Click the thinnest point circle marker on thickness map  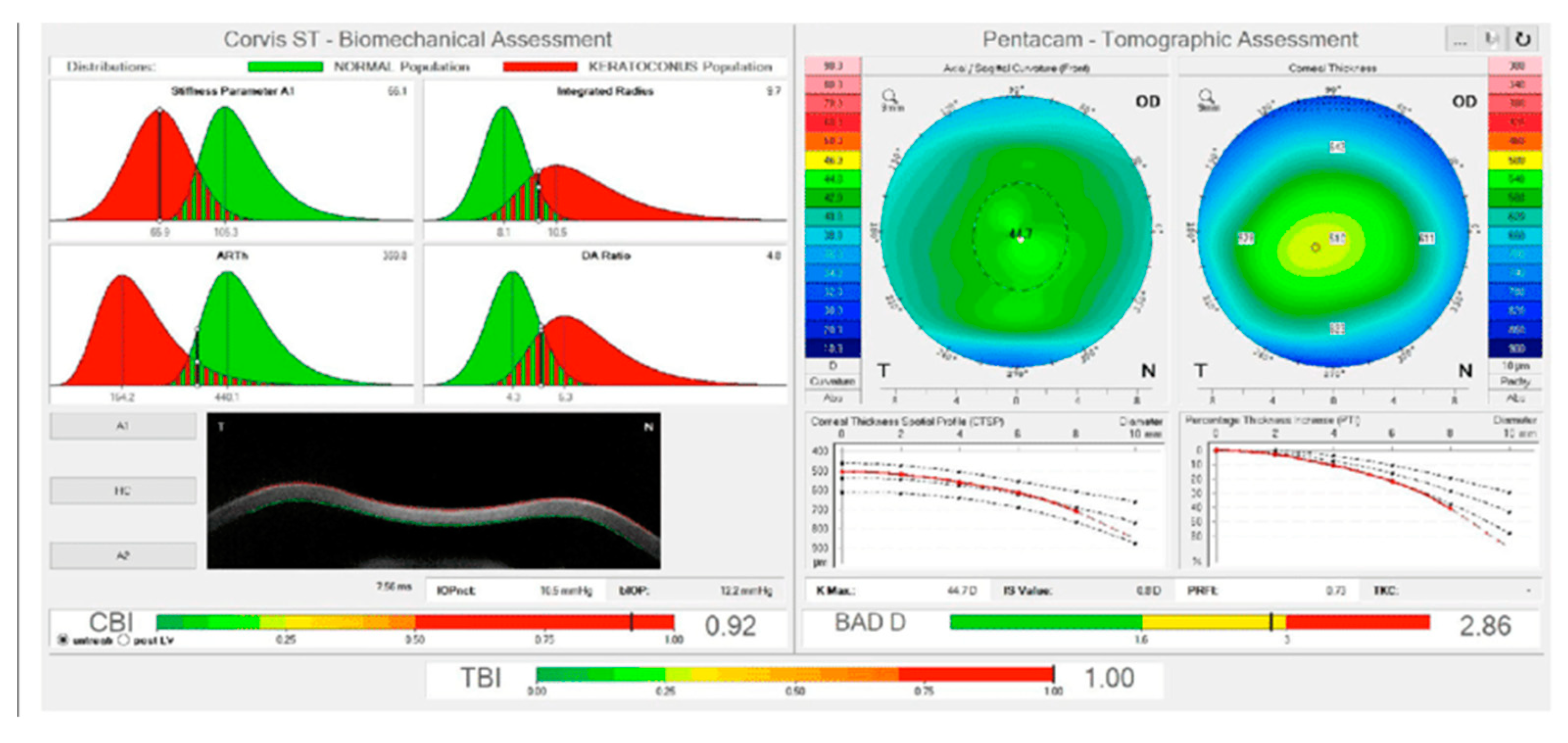(x=1315, y=248)
